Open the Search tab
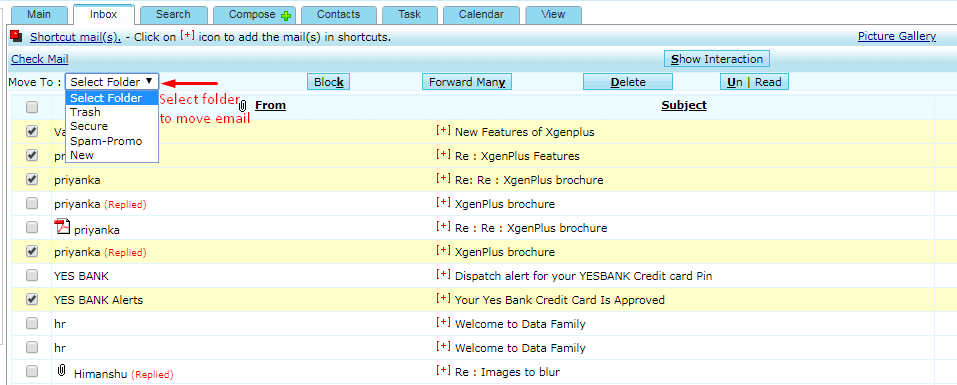The width and height of the screenshot is (957, 385). pos(173,15)
